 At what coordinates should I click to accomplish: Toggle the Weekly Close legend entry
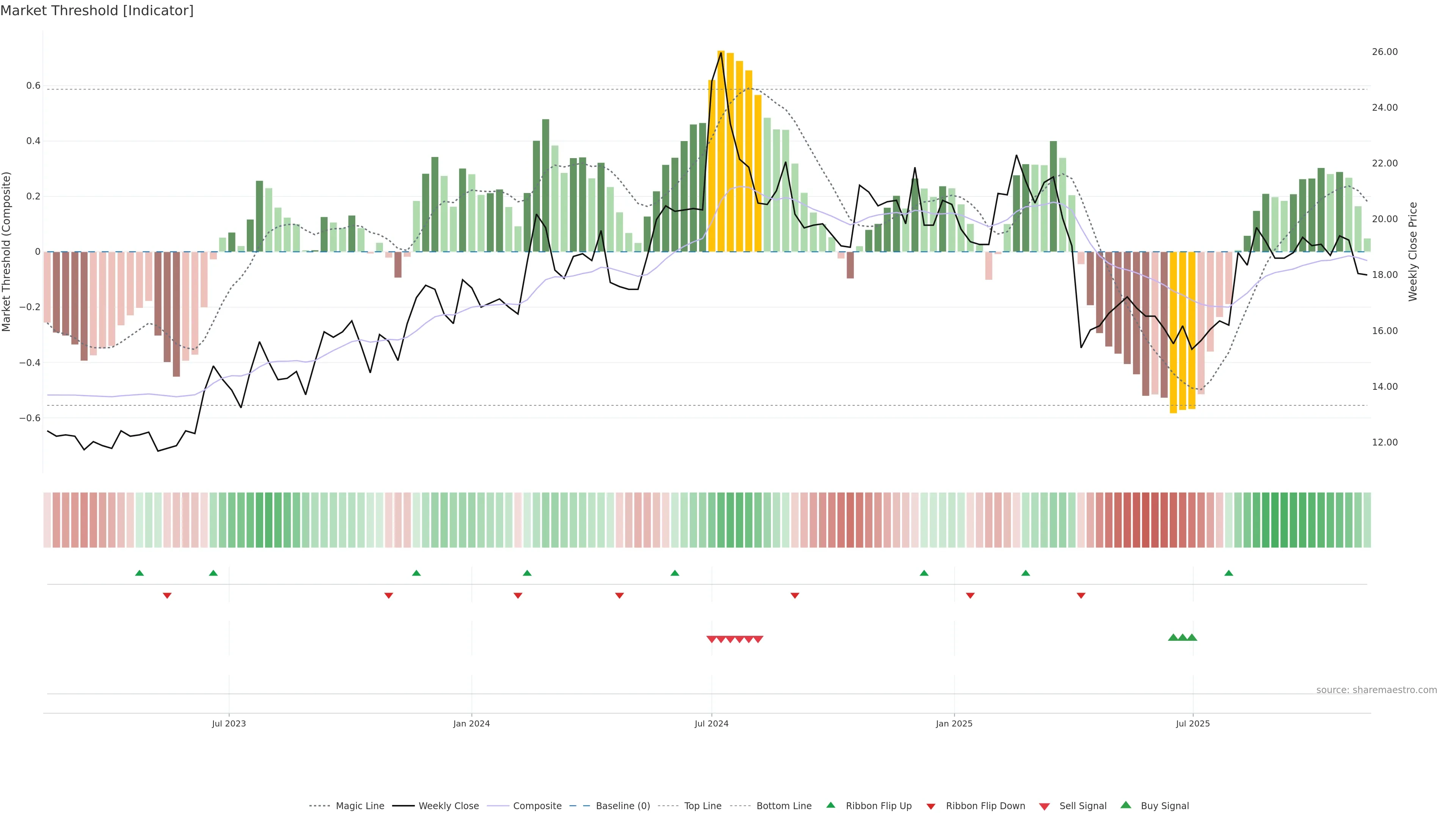[x=448, y=806]
